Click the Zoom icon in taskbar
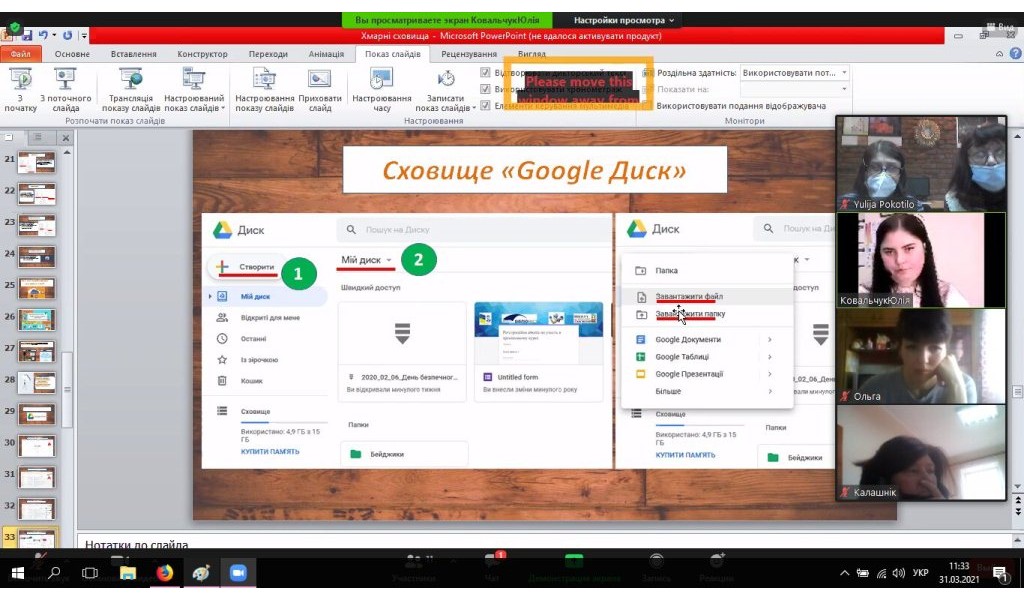 [x=238, y=573]
